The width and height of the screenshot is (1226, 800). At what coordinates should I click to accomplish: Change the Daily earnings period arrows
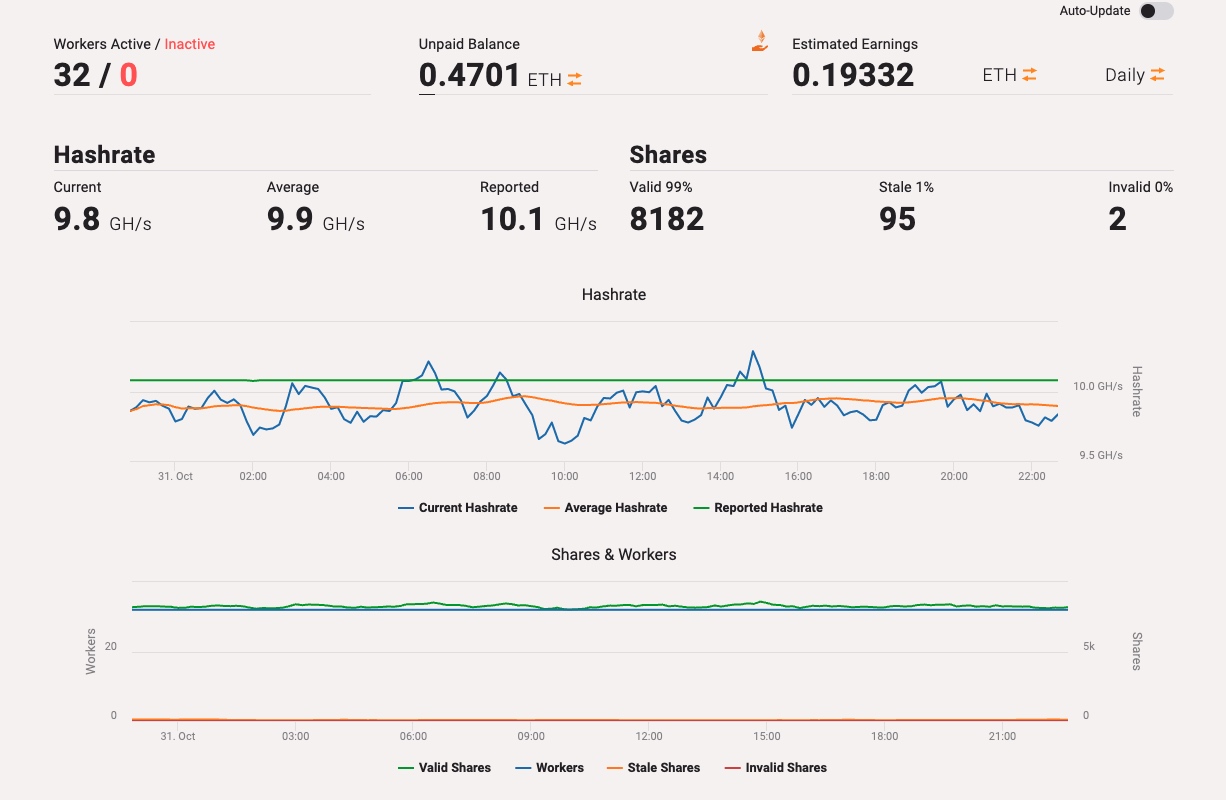(1157, 74)
